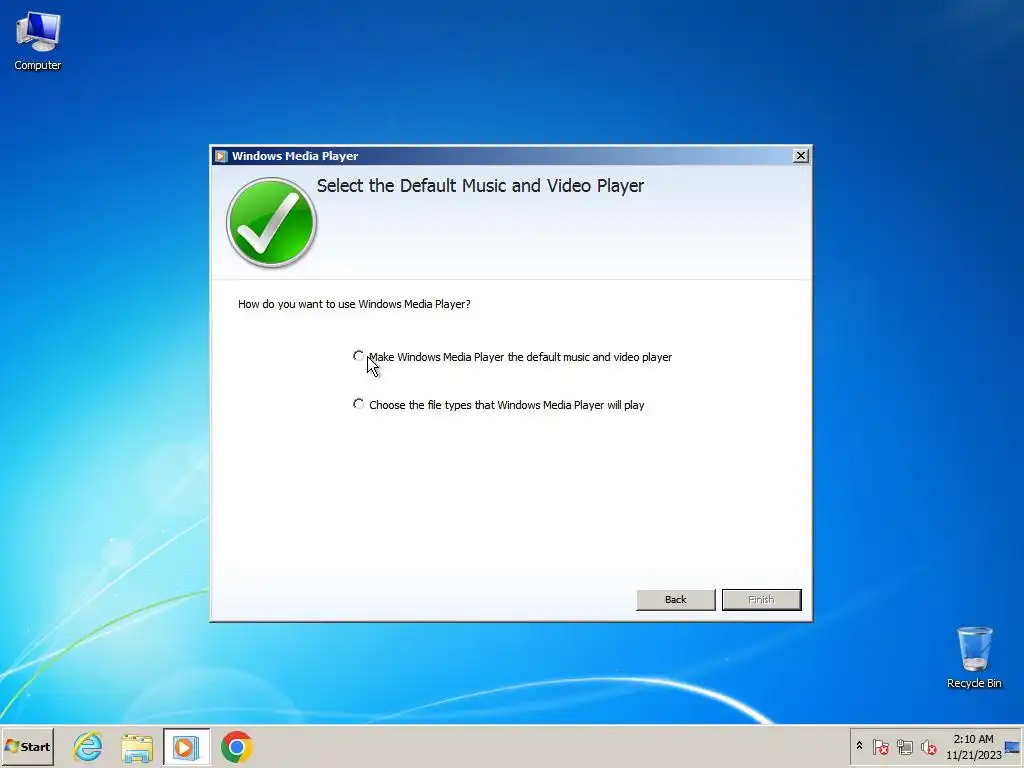Click Show desktop button beside the clock
The image size is (1024, 768).
1013,746
